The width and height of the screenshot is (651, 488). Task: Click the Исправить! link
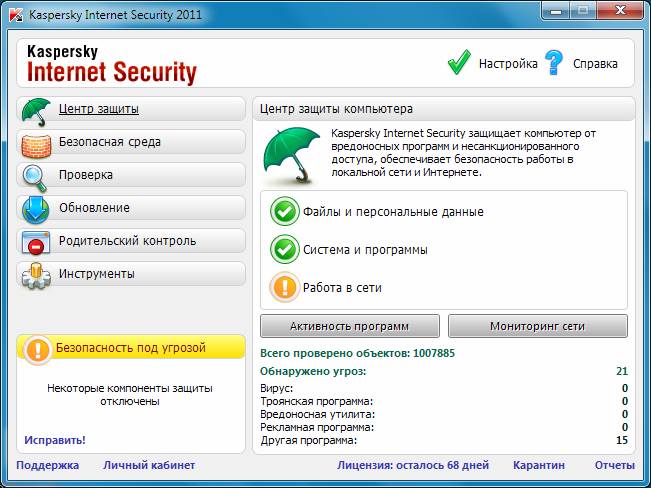[55, 440]
